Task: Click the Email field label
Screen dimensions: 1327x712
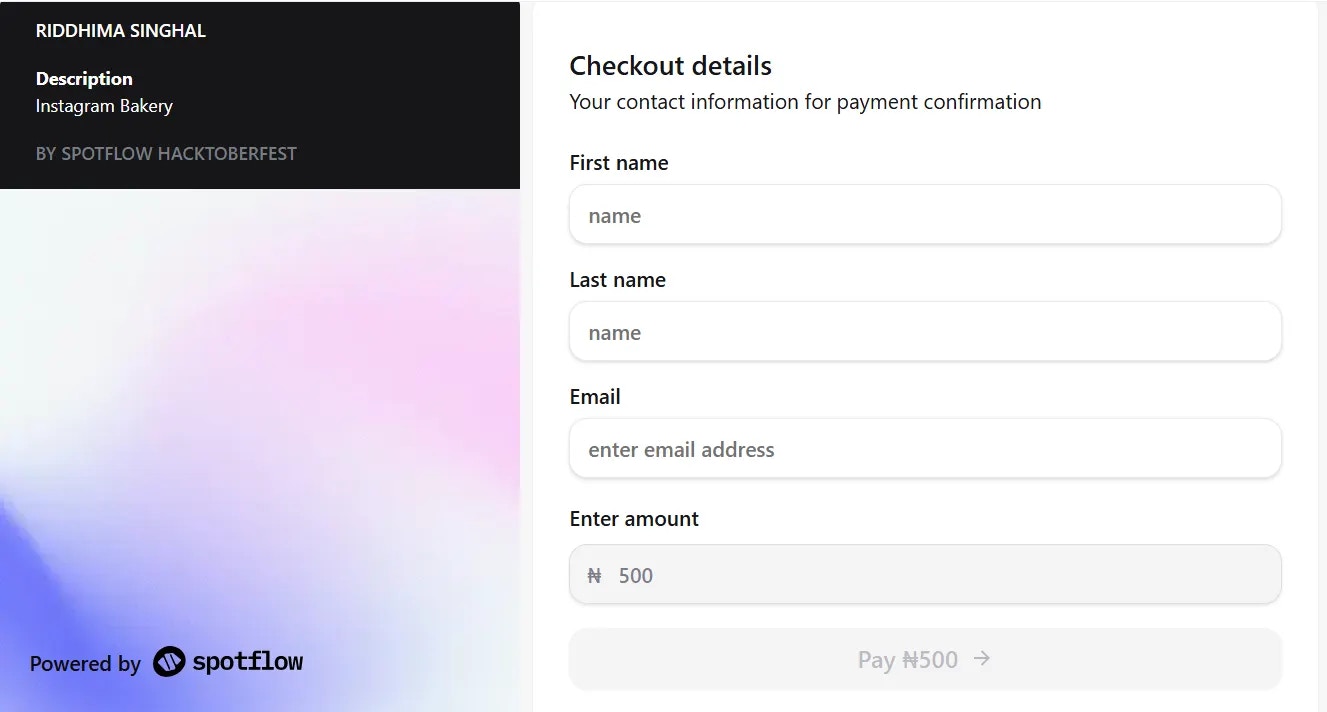Action: point(595,396)
